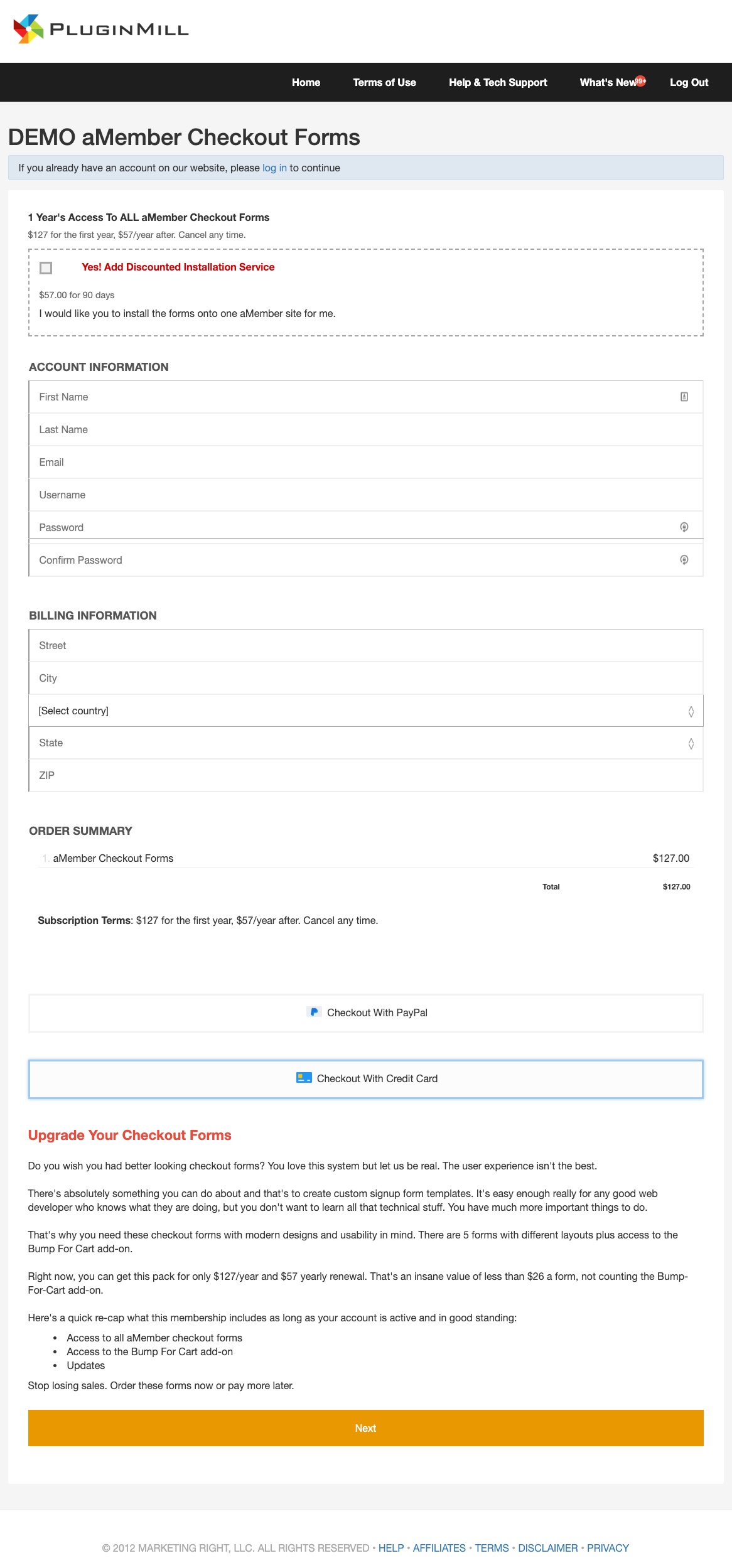Click the 'Subscription Terms' label
732x1568 pixels.
[84, 920]
